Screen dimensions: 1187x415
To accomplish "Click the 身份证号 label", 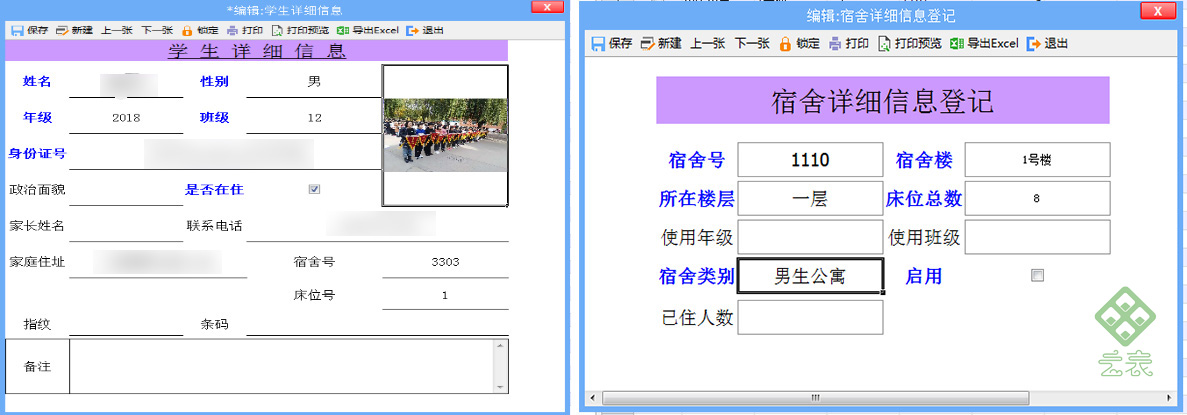I will 37,154.
